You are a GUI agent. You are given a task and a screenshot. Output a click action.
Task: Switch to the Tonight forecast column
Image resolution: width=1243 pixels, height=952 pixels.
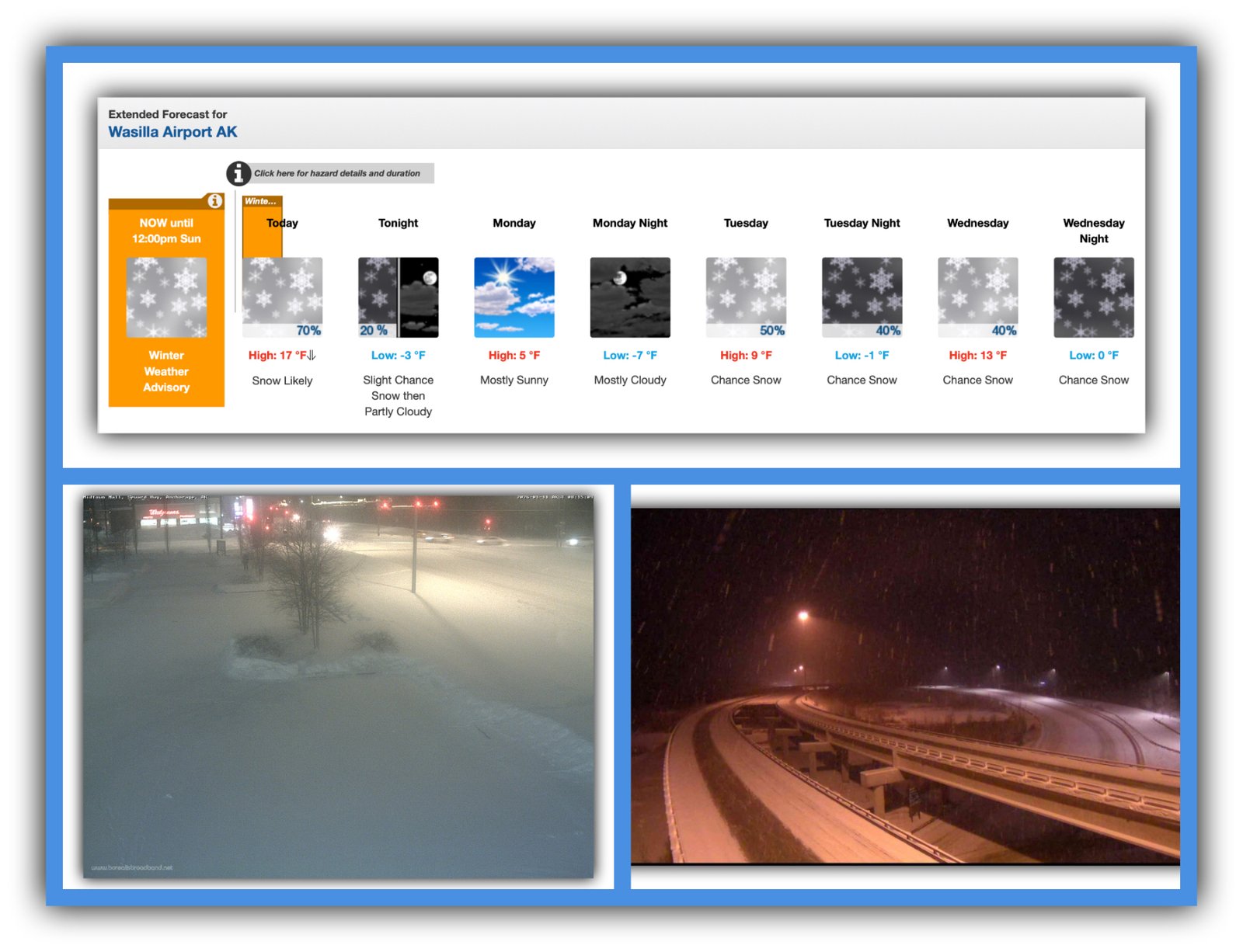399,223
